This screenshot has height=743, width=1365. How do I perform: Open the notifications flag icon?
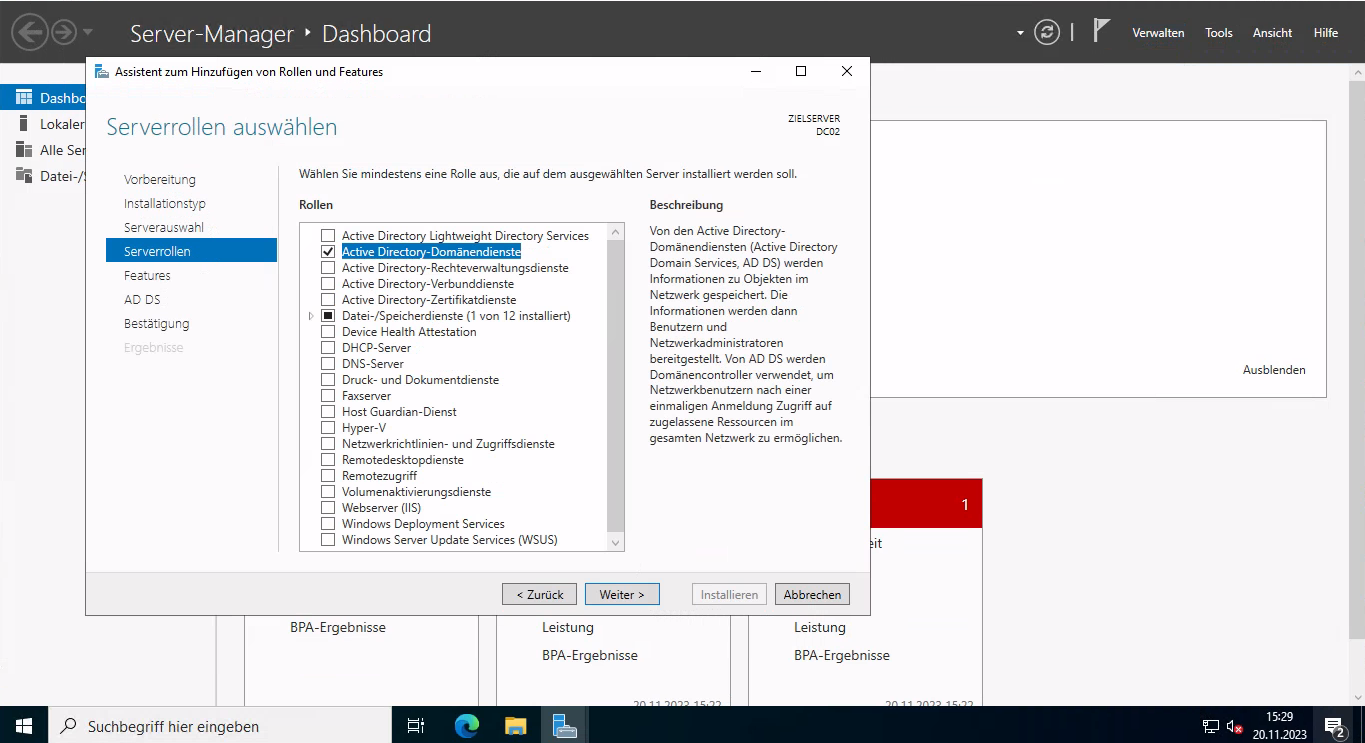click(x=1101, y=32)
